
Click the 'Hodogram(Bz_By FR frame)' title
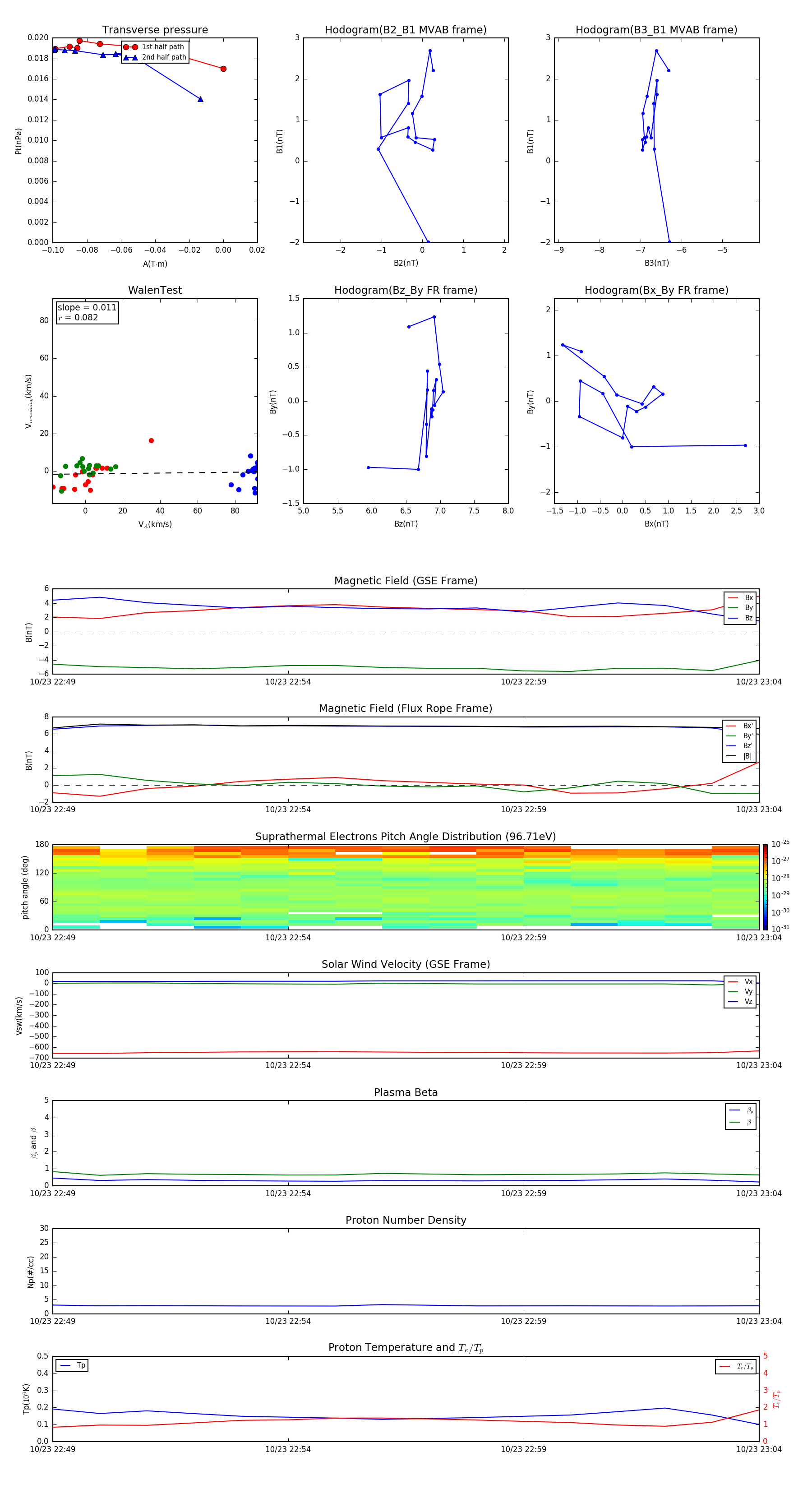(x=406, y=290)
